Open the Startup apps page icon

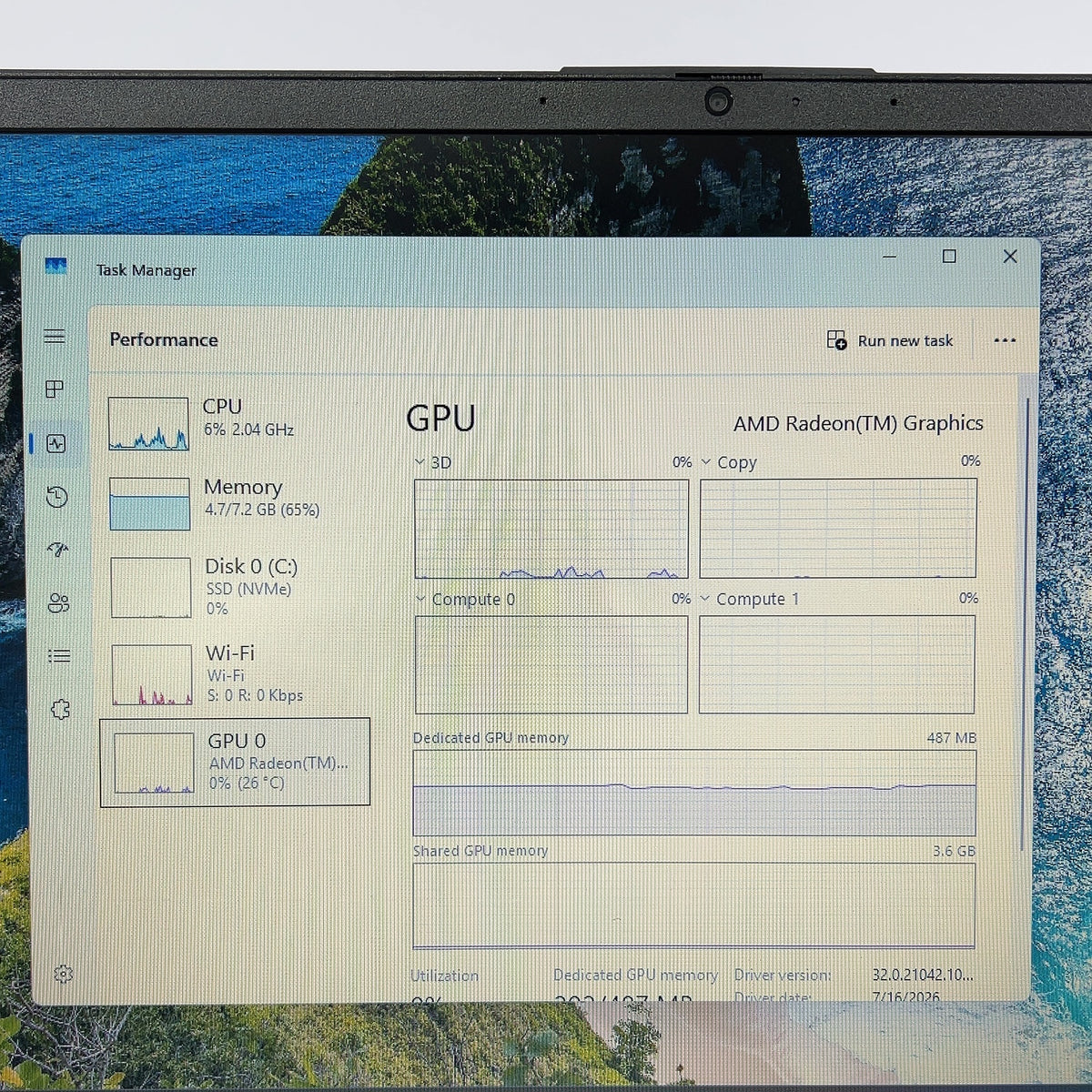pyautogui.click(x=57, y=550)
